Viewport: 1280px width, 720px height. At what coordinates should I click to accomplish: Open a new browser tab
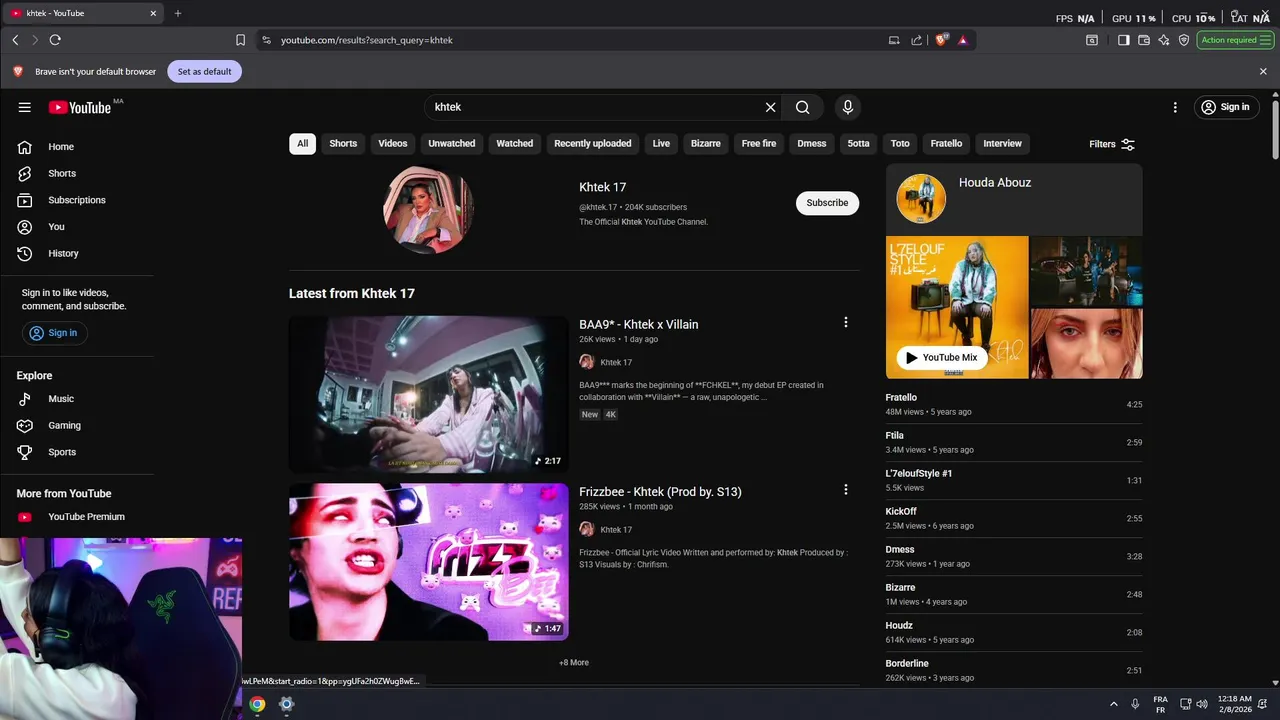pos(178,13)
